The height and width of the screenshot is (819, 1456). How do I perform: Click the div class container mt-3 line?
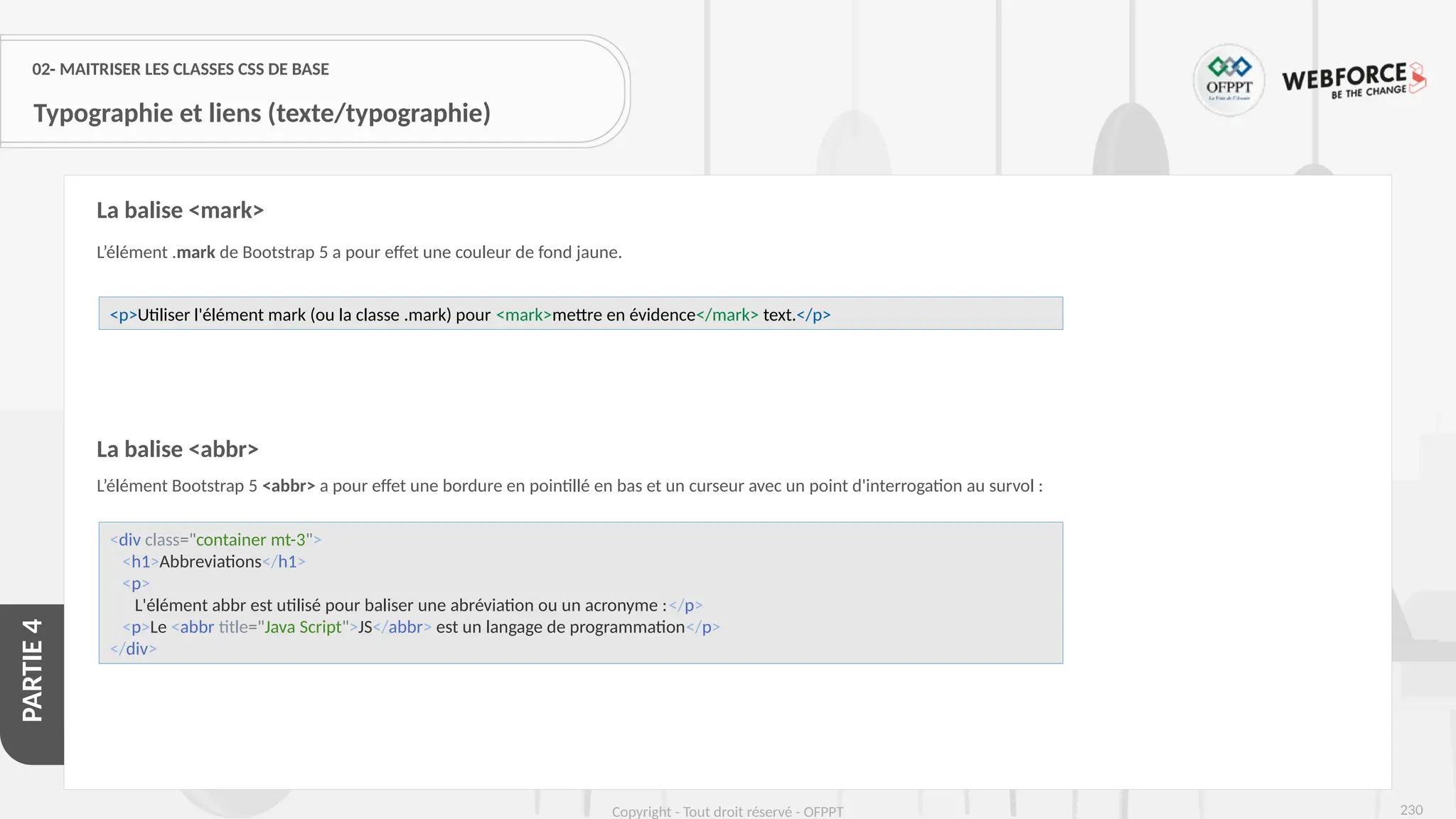pos(215,540)
